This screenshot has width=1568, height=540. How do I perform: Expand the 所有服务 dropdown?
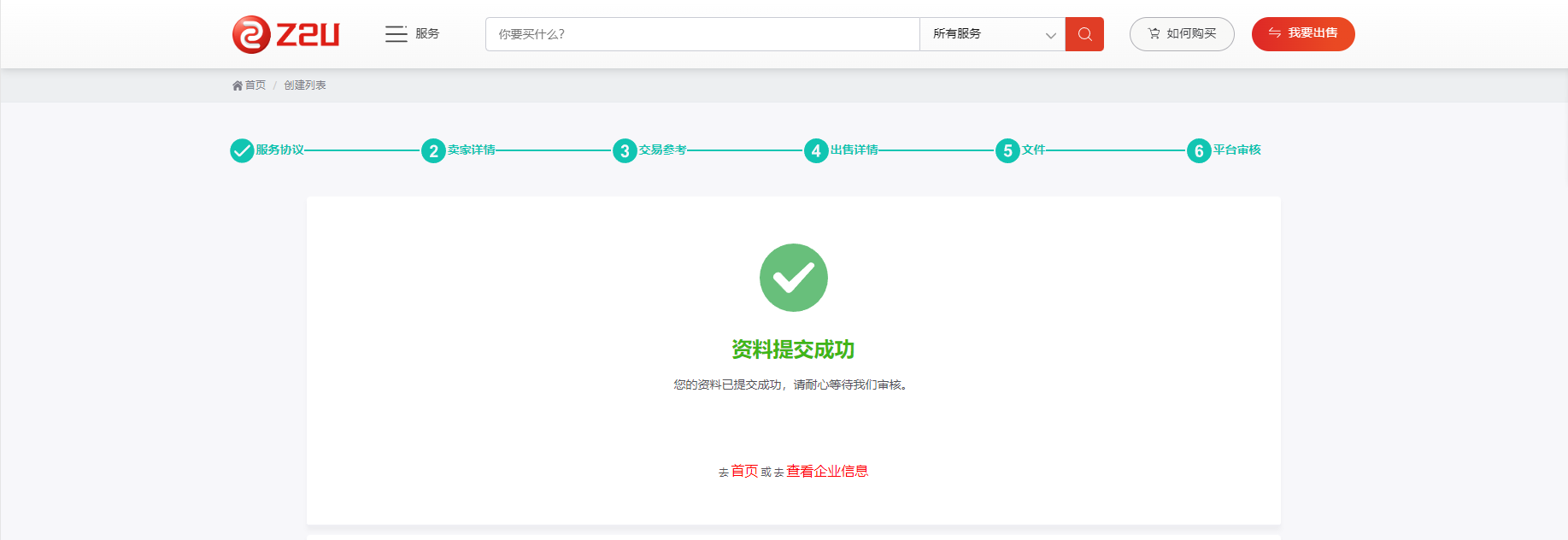tap(991, 34)
